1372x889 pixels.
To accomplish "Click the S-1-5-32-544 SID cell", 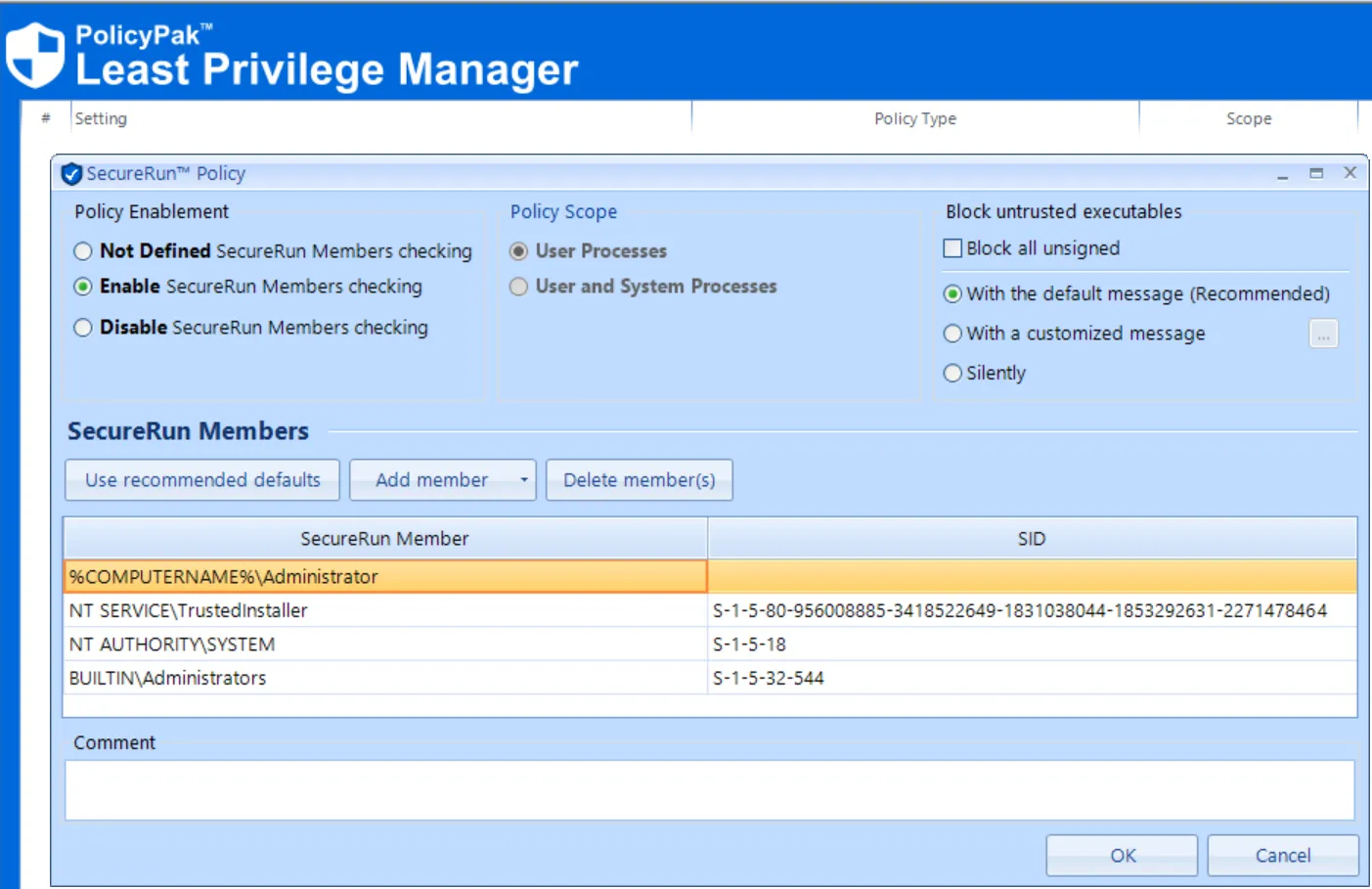I will (x=1032, y=678).
